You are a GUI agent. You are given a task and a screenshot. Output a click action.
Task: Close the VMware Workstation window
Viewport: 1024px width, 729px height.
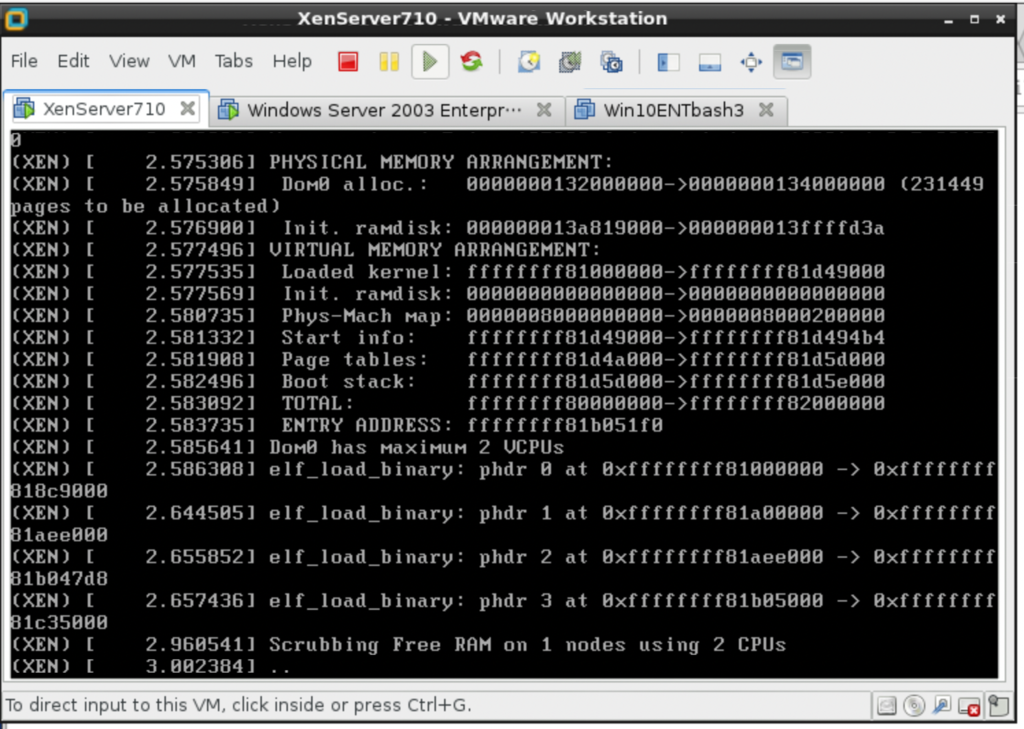pos(1000,20)
